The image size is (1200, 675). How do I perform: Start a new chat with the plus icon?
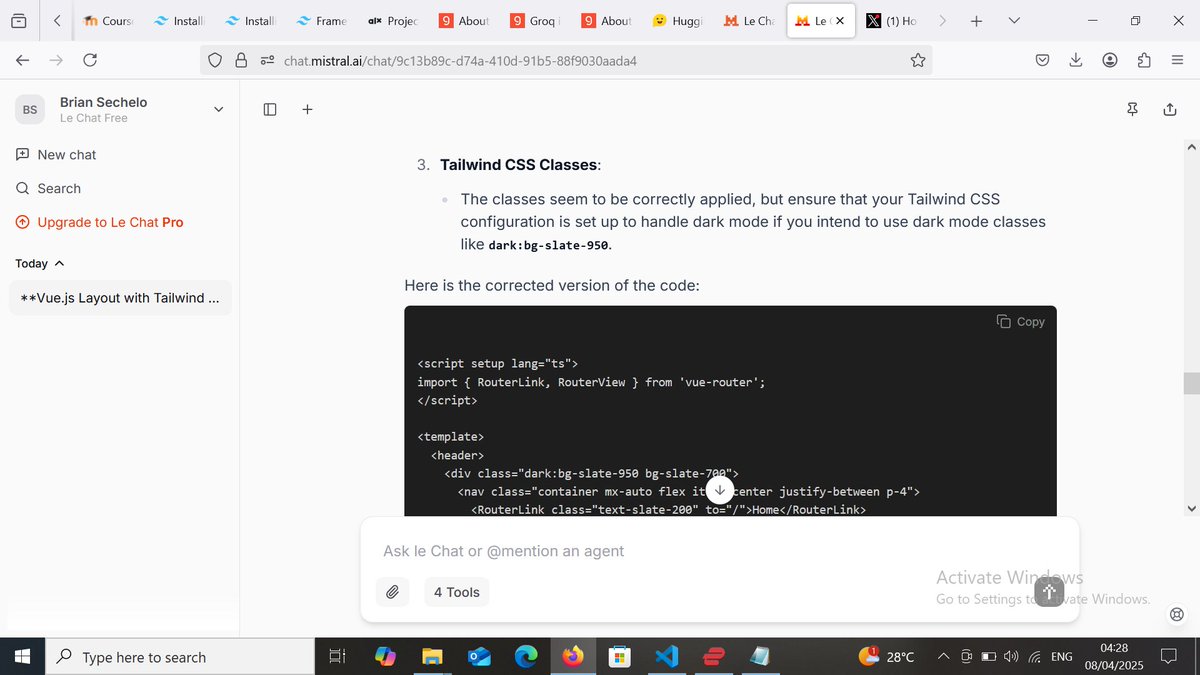click(307, 109)
